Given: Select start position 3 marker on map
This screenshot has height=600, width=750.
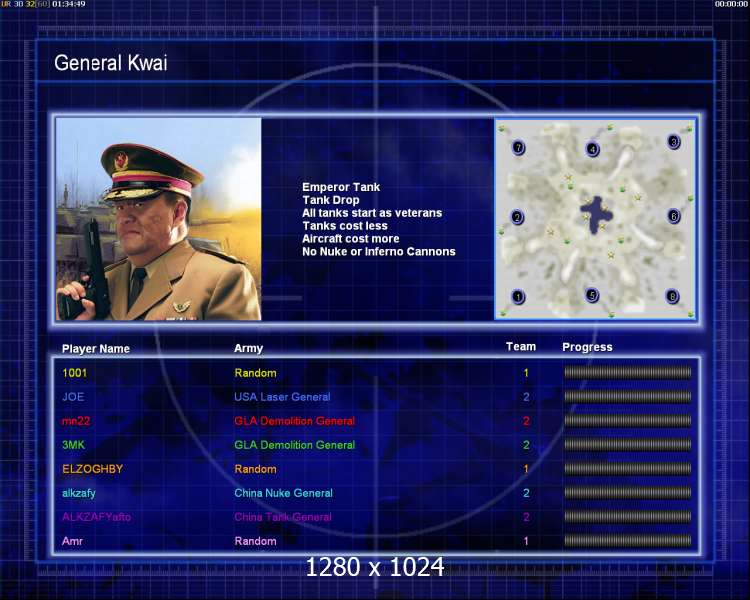Looking at the screenshot, I should [673, 142].
